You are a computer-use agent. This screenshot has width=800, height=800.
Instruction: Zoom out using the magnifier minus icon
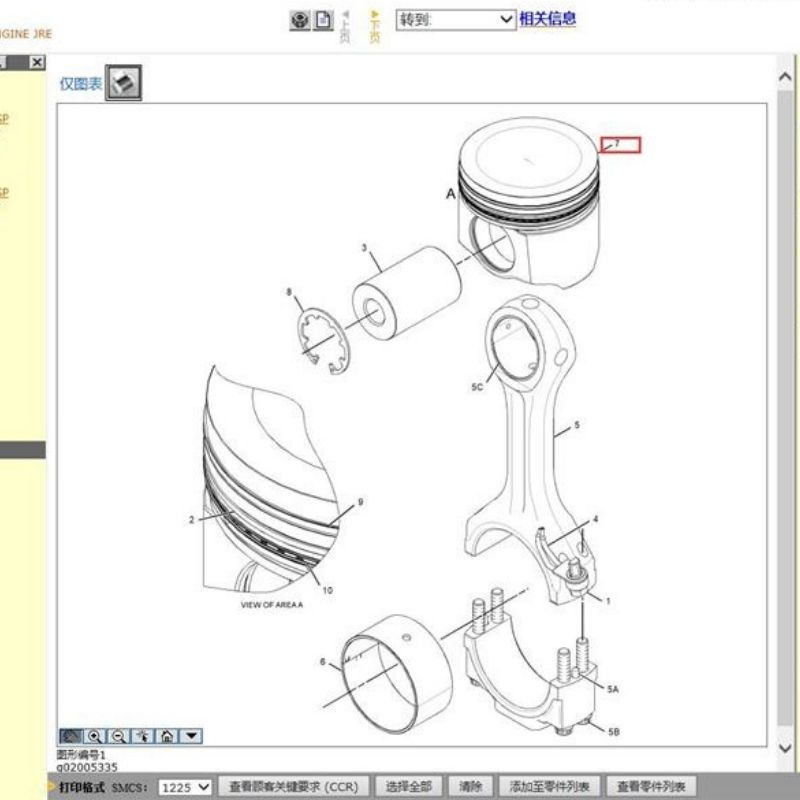[x=118, y=736]
